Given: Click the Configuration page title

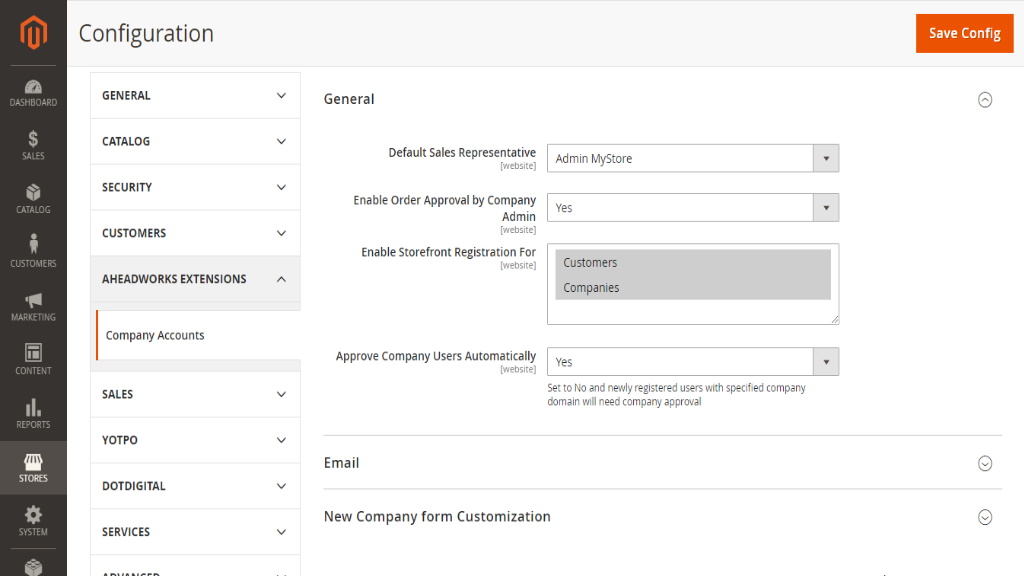Looking at the screenshot, I should [146, 33].
